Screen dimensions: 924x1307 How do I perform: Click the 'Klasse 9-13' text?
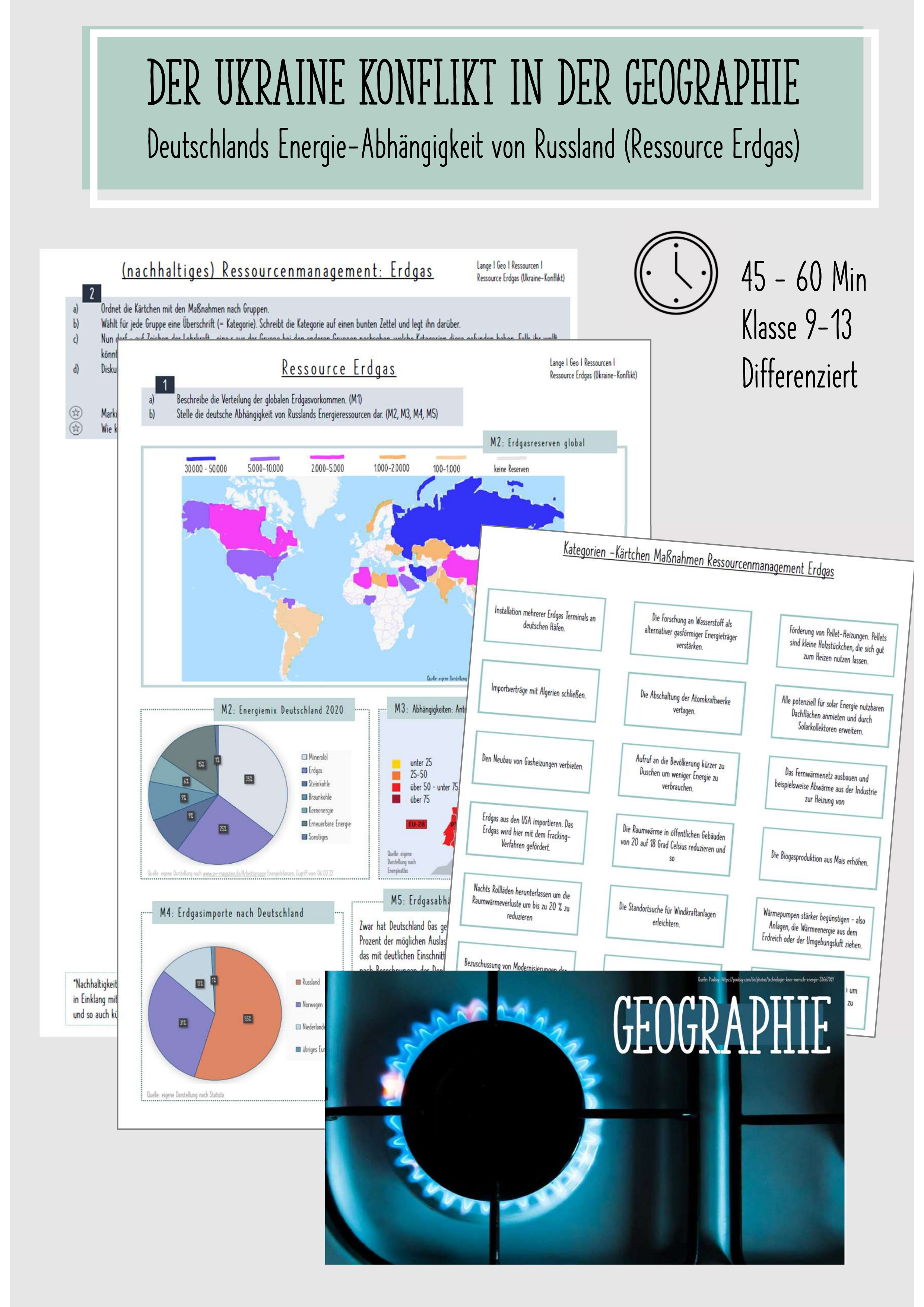797,326
